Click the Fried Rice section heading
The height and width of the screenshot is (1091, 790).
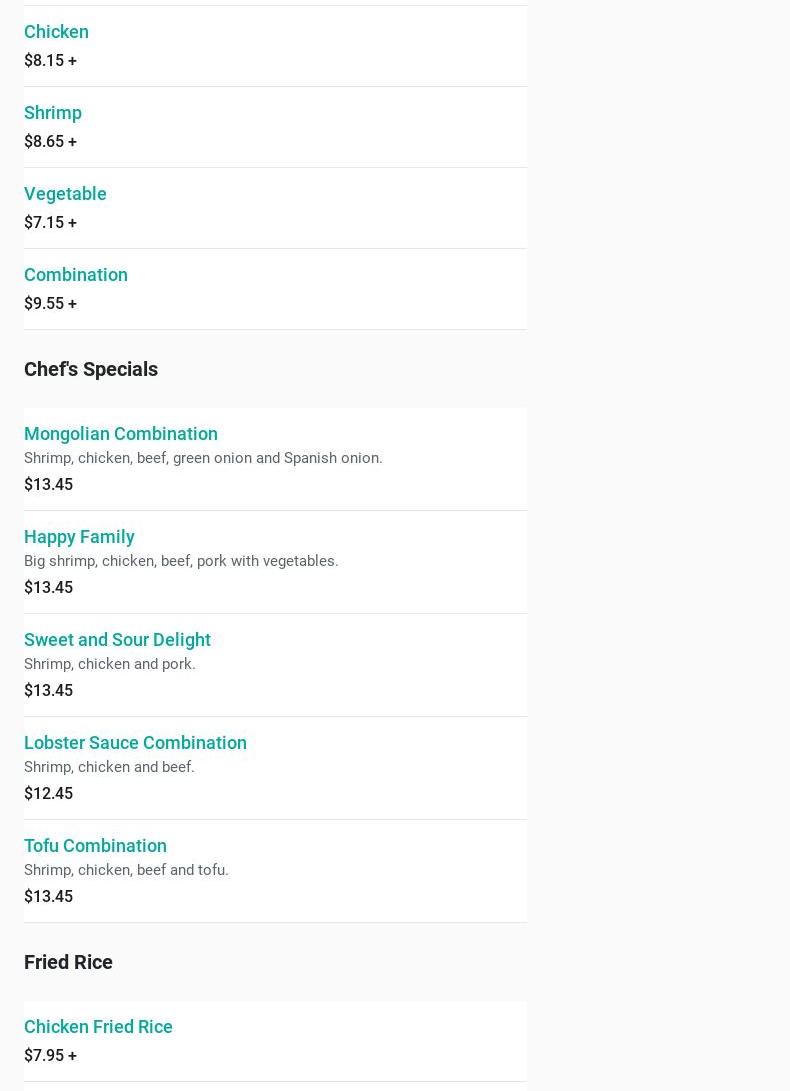pos(68,962)
